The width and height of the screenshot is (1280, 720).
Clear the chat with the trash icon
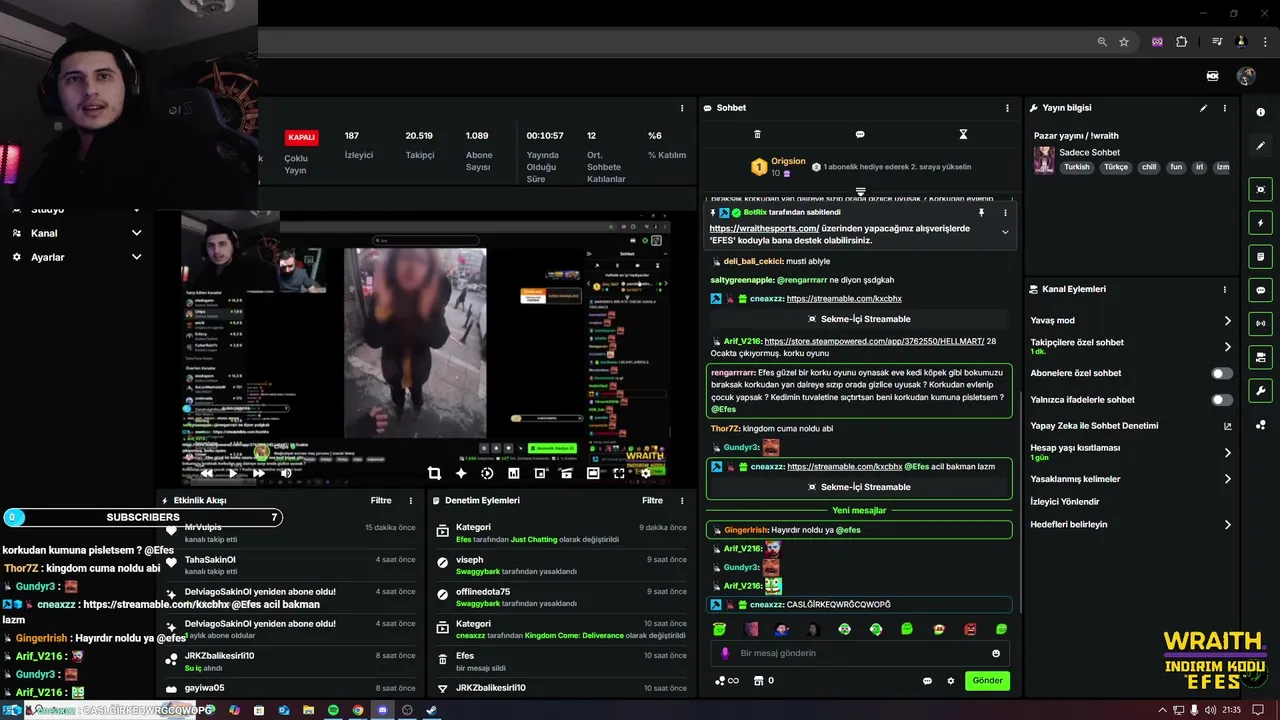click(757, 134)
